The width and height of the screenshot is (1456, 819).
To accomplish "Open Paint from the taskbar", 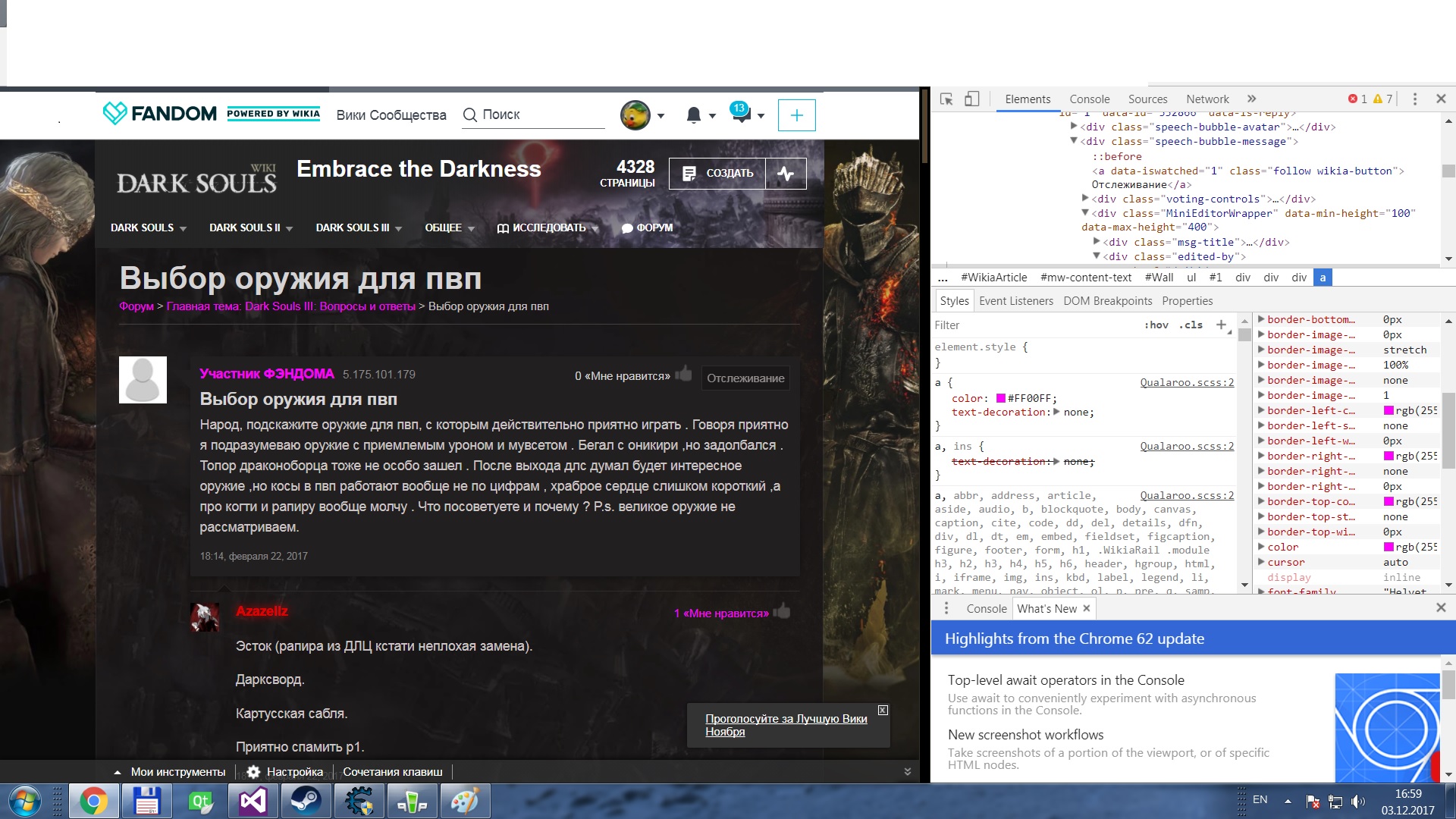I will (x=465, y=802).
